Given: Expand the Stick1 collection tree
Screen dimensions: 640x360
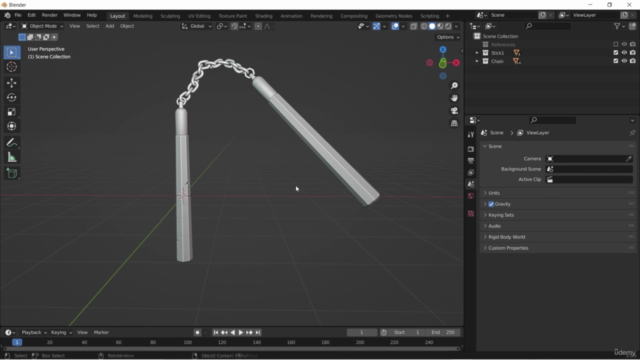Looking at the screenshot, I should pos(477,53).
